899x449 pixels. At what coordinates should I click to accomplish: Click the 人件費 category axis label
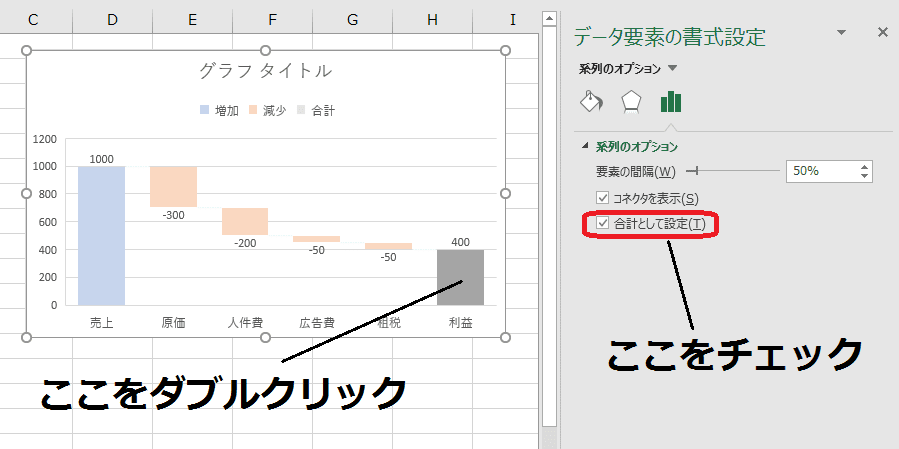click(x=245, y=323)
